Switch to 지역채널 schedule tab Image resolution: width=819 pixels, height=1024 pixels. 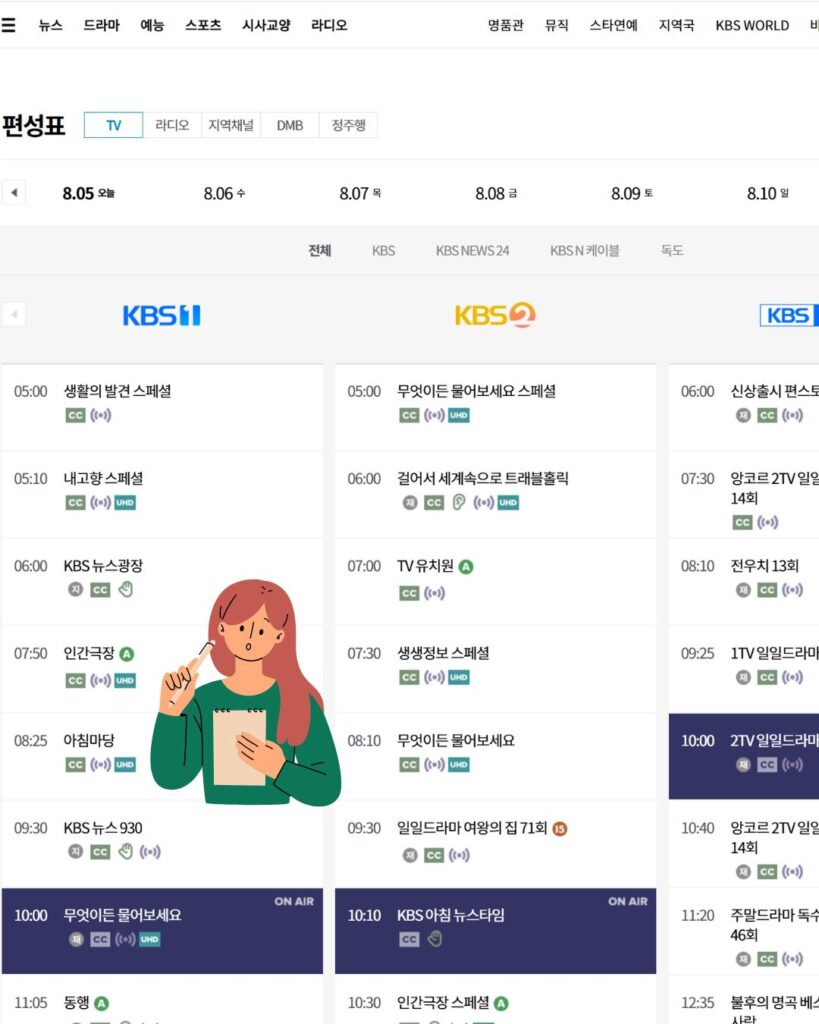(x=231, y=125)
